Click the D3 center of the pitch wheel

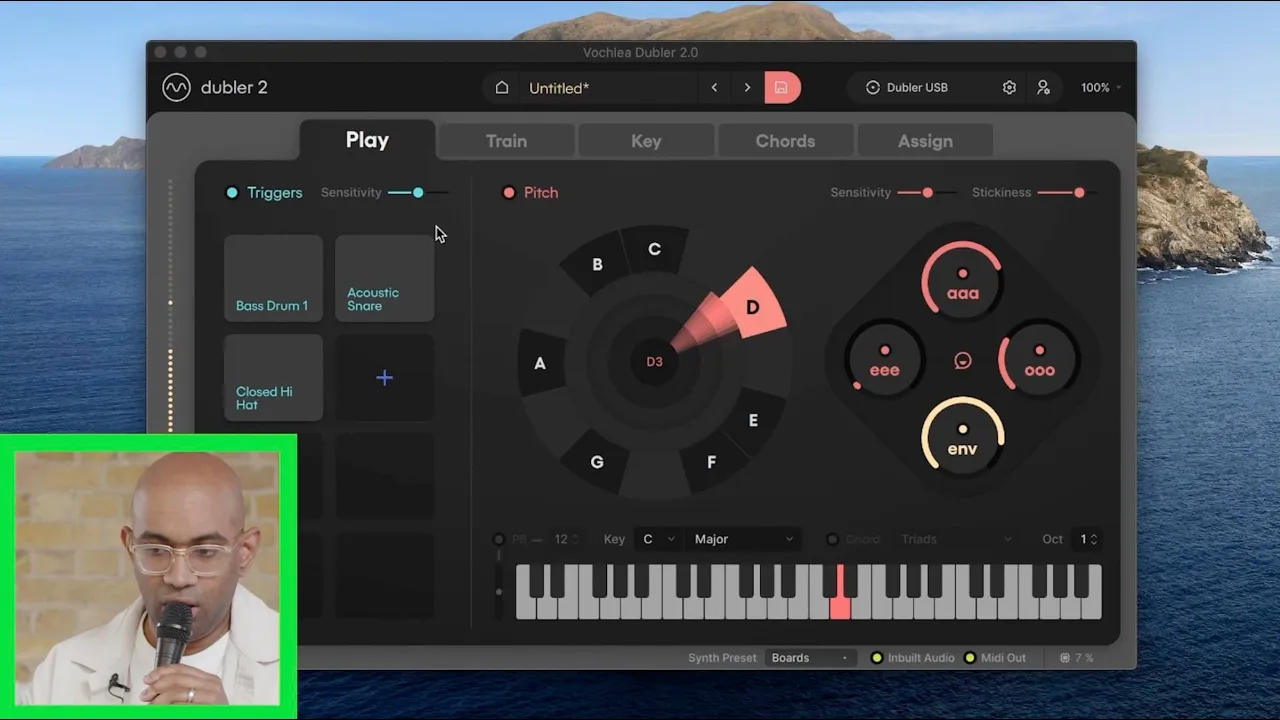[x=654, y=361]
